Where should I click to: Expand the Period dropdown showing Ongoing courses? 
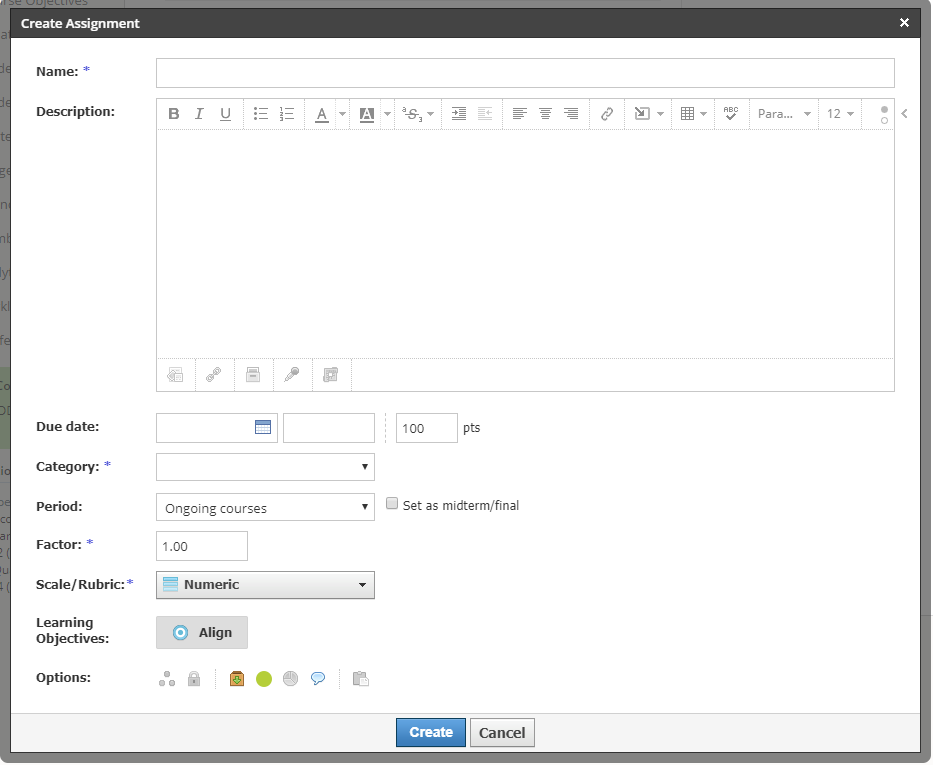click(x=265, y=507)
